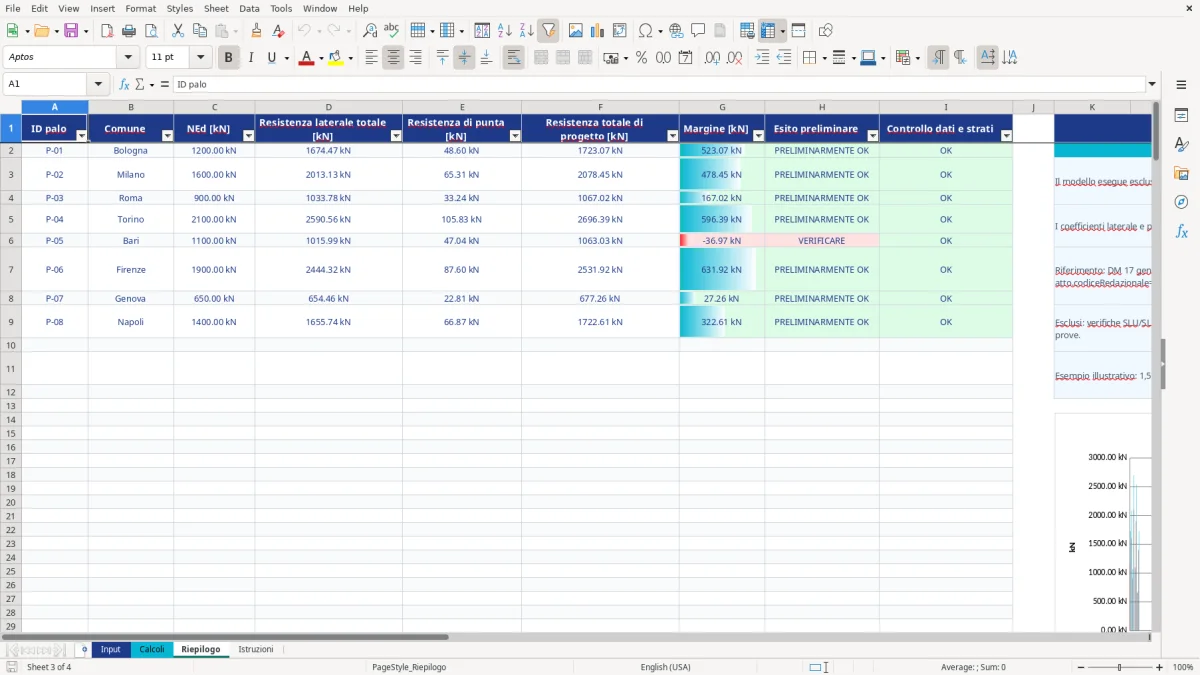Image resolution: width=1200 pixels, height=675 pixels.
Task: Click row 6 header
Action: (x=10, y=240)
